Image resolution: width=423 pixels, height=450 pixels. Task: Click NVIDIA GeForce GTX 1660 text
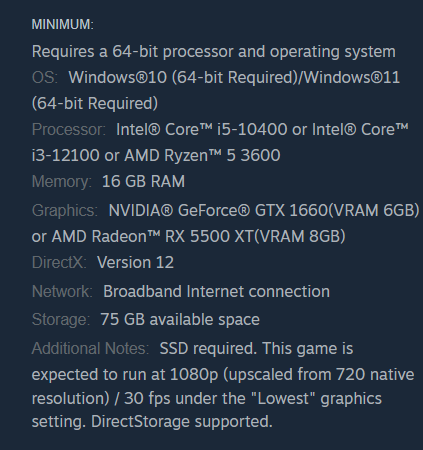(x=218, y=211)
